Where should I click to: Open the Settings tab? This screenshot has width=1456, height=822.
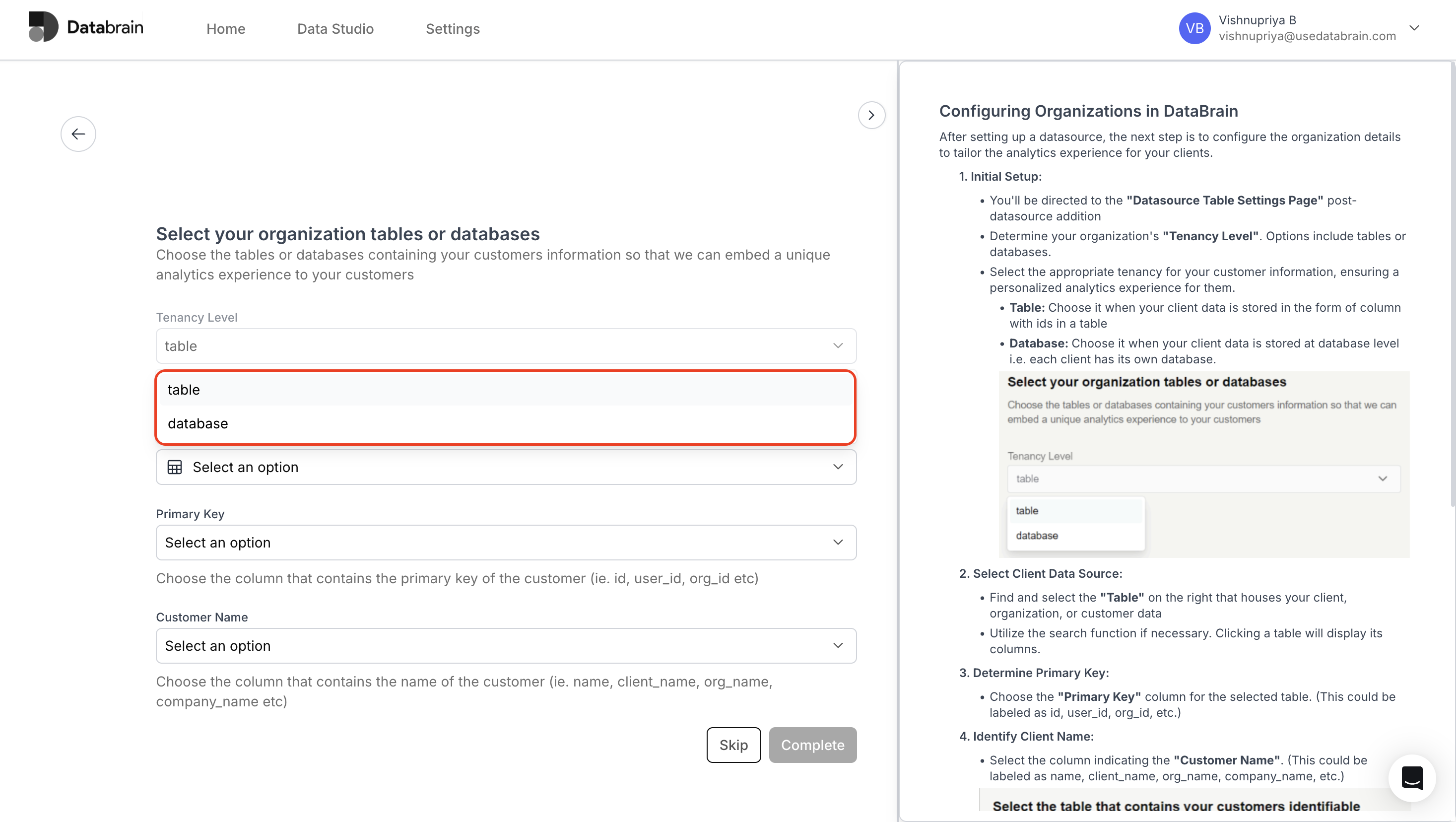tap(452, 29)
